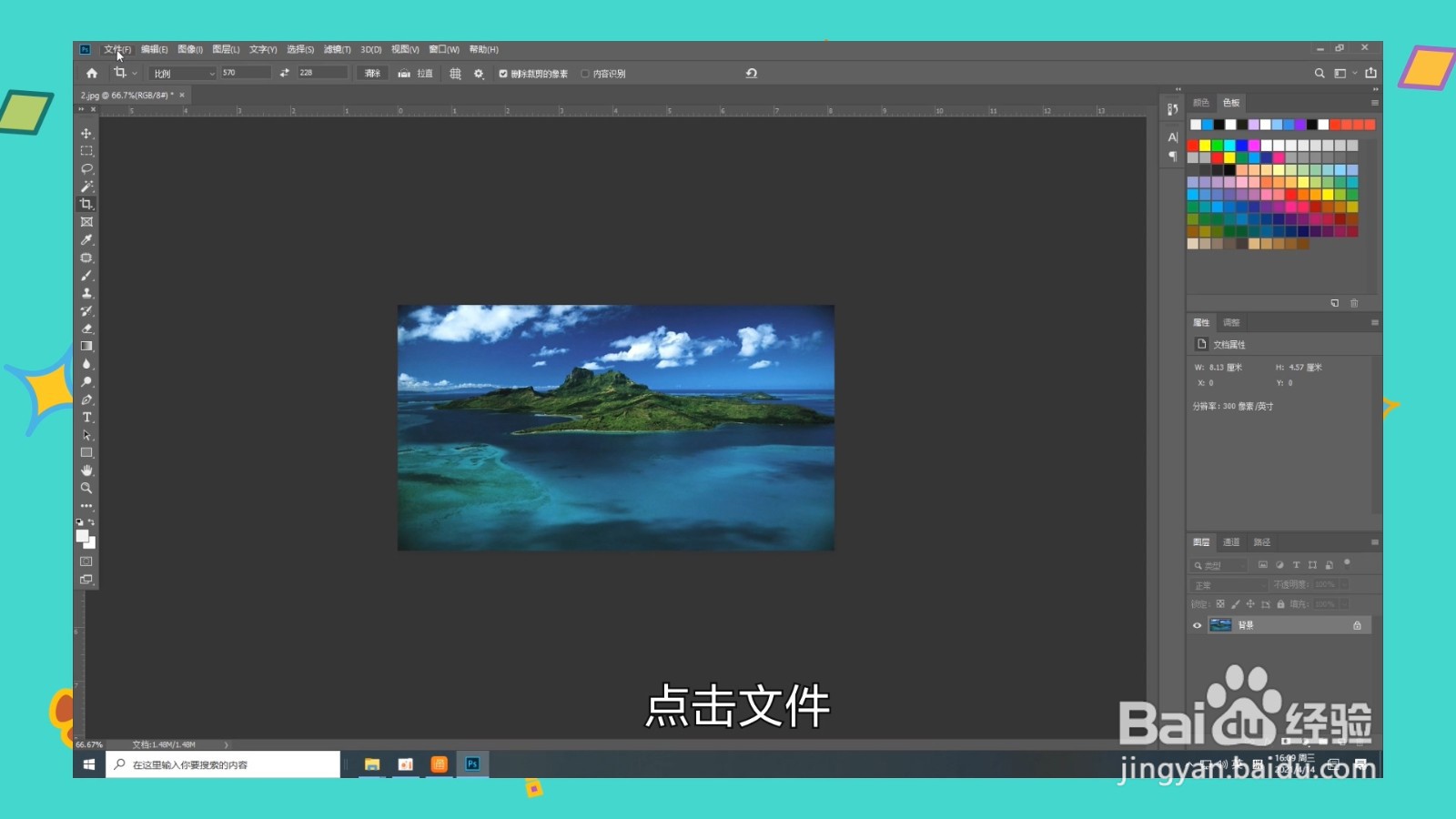Switch to the 通道 panel tab
The height and width of the screenshot is (819, 1456).
pyautogui.click(x=1231, y=541)
